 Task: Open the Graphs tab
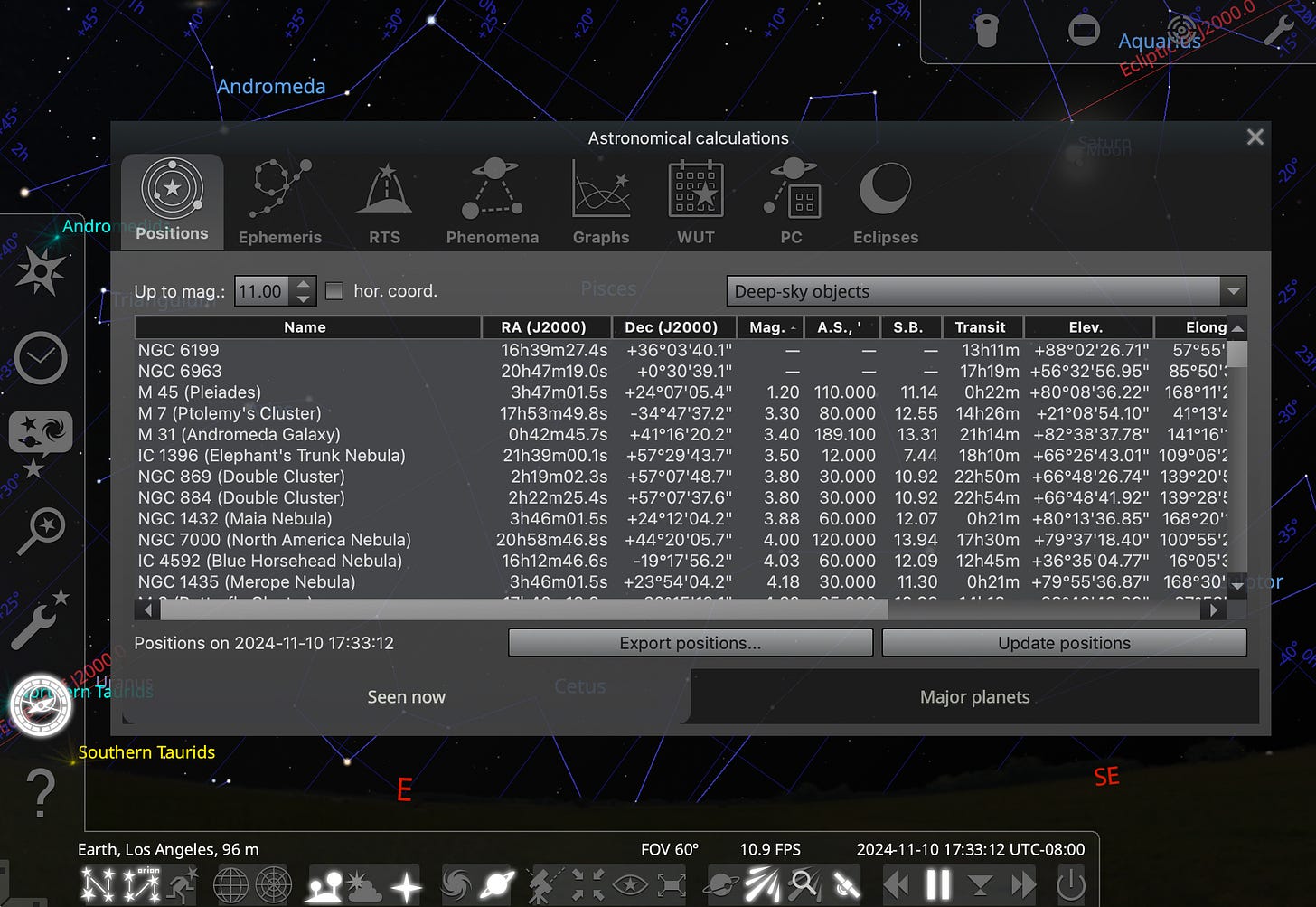pyautogui.click(x=601, y=201)
